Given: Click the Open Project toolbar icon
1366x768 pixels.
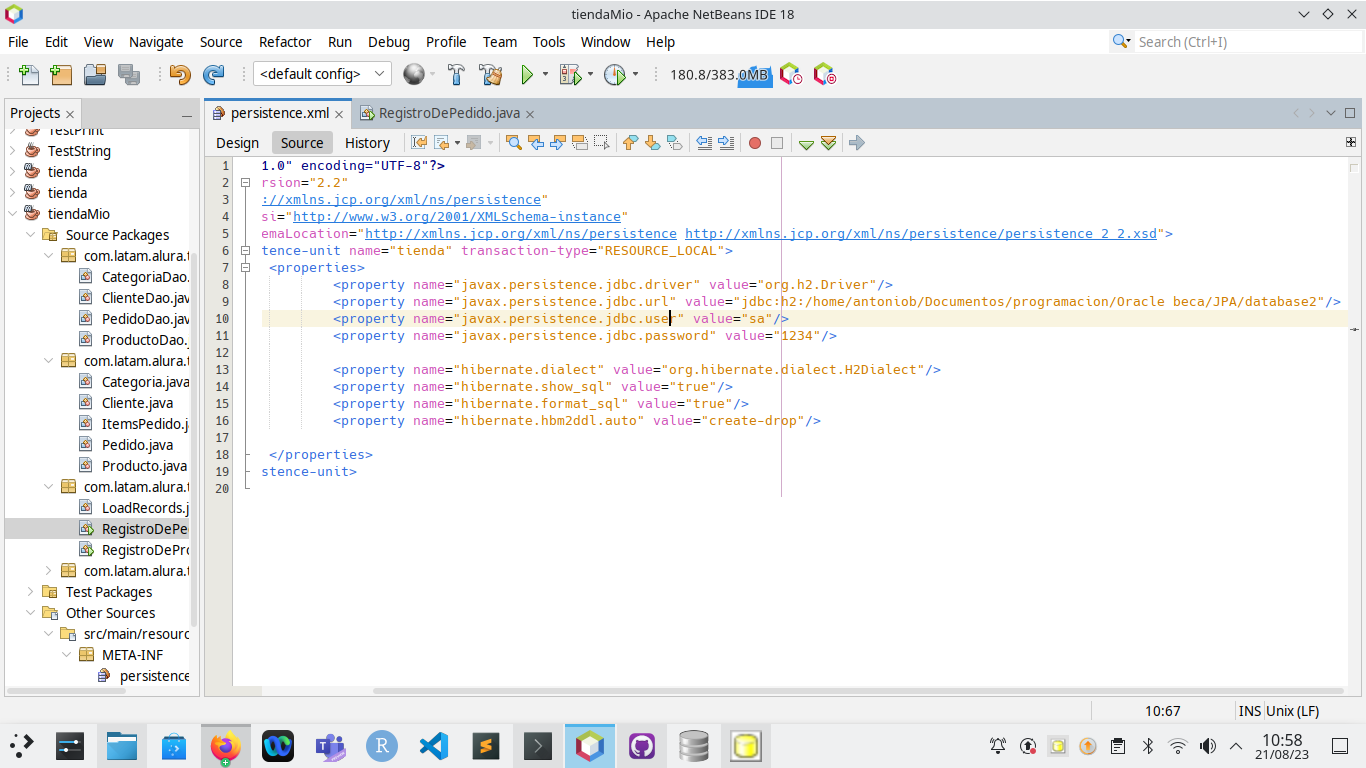Looking at the screenshot, I should pos(95,74).
